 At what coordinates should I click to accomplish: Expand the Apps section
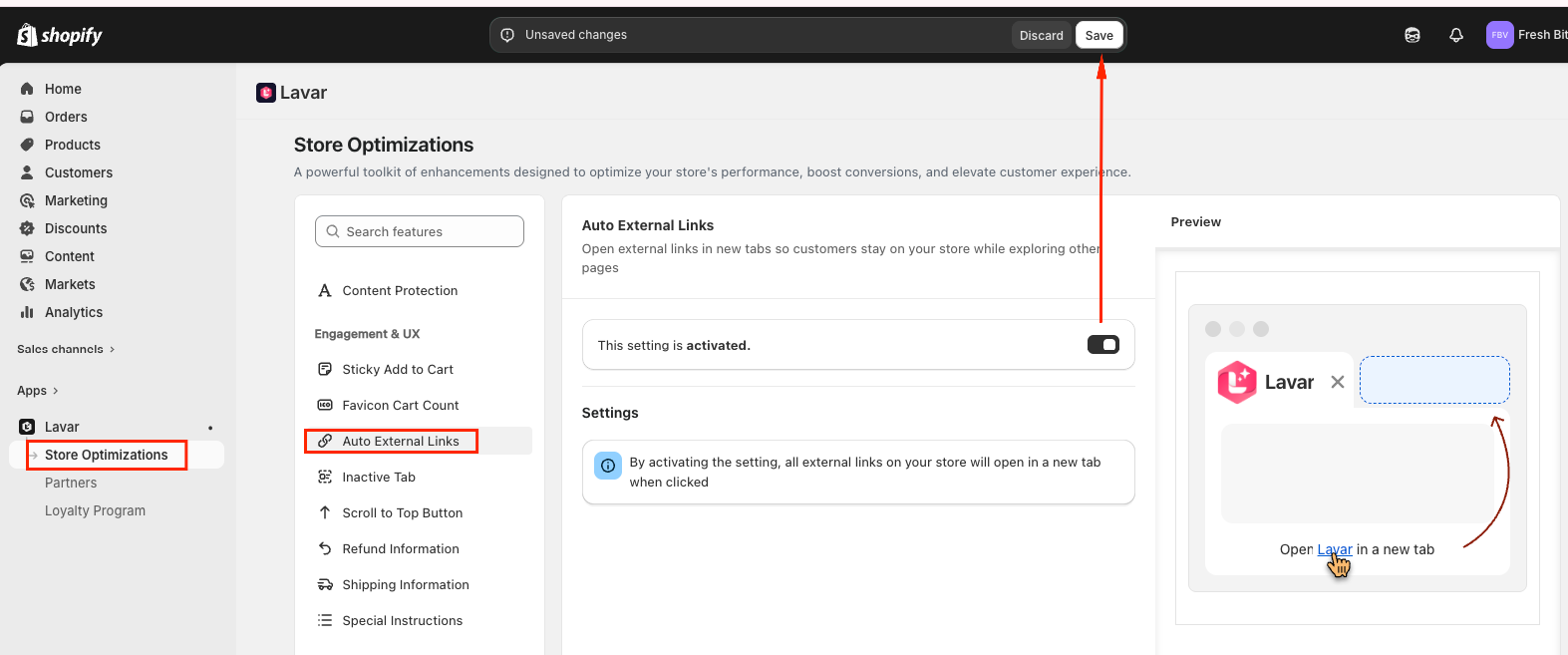[38, 391]
